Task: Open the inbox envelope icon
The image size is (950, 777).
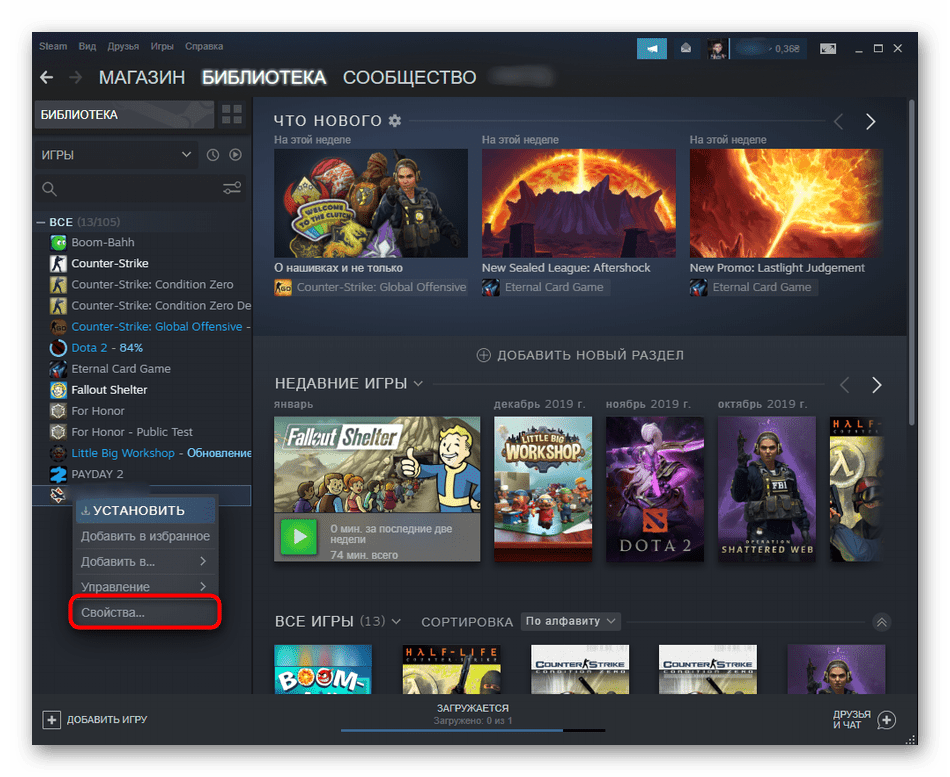Action: click(685, 48)
